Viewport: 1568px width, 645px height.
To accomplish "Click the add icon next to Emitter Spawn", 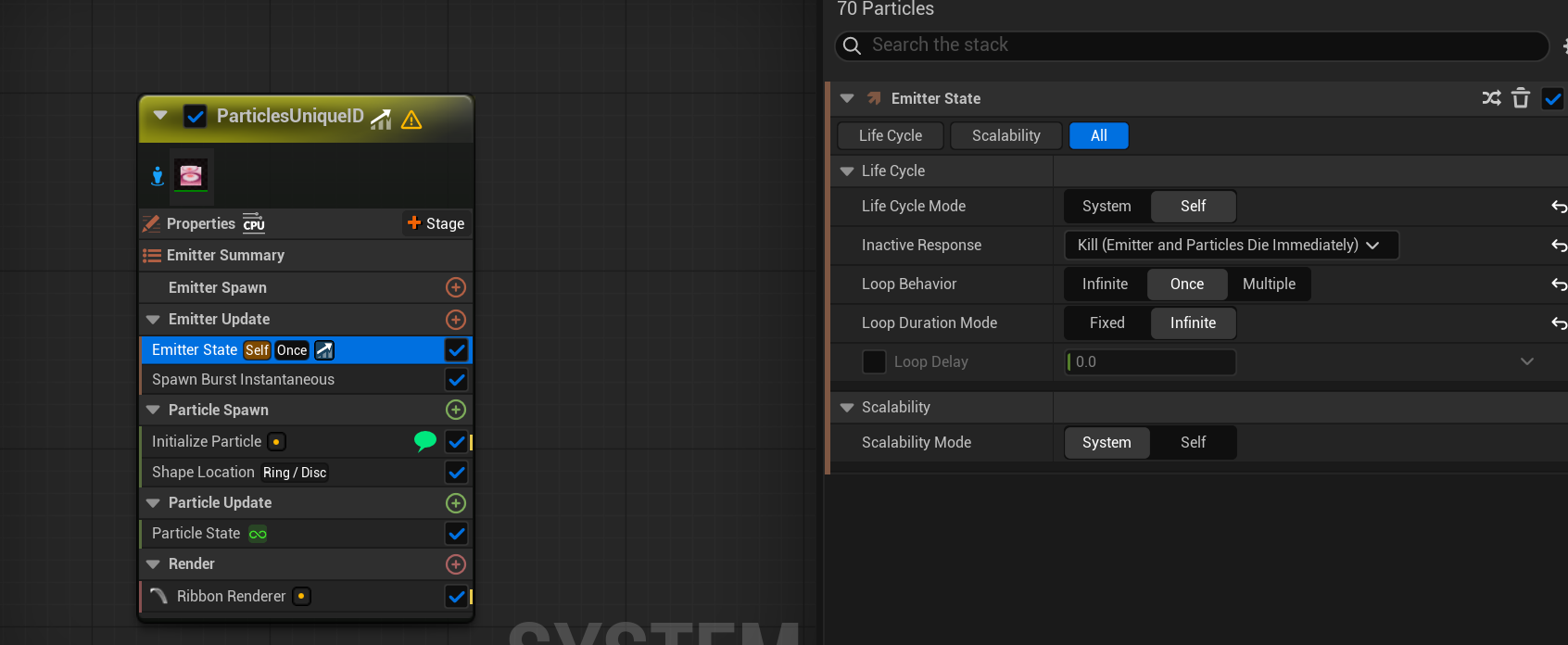I will pyautogui.click(x=455, y=287).
